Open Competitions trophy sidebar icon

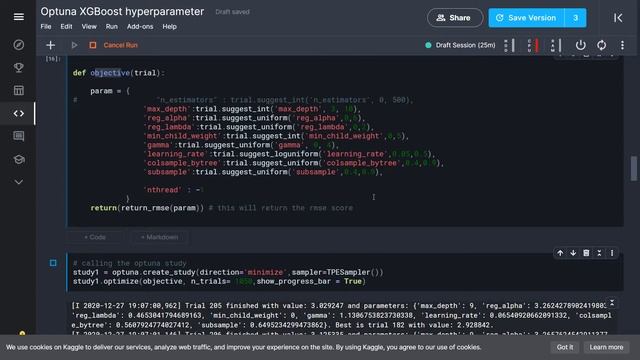pos(18,67)
